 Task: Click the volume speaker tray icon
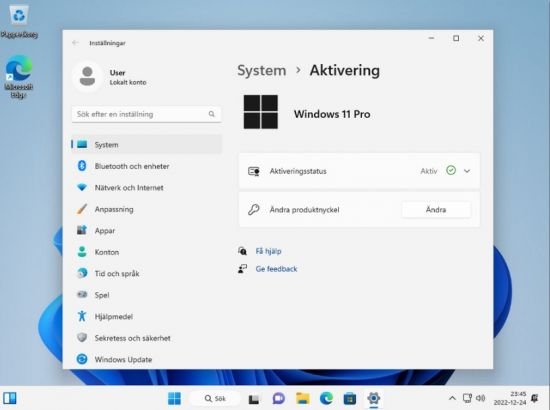point(481,398)
